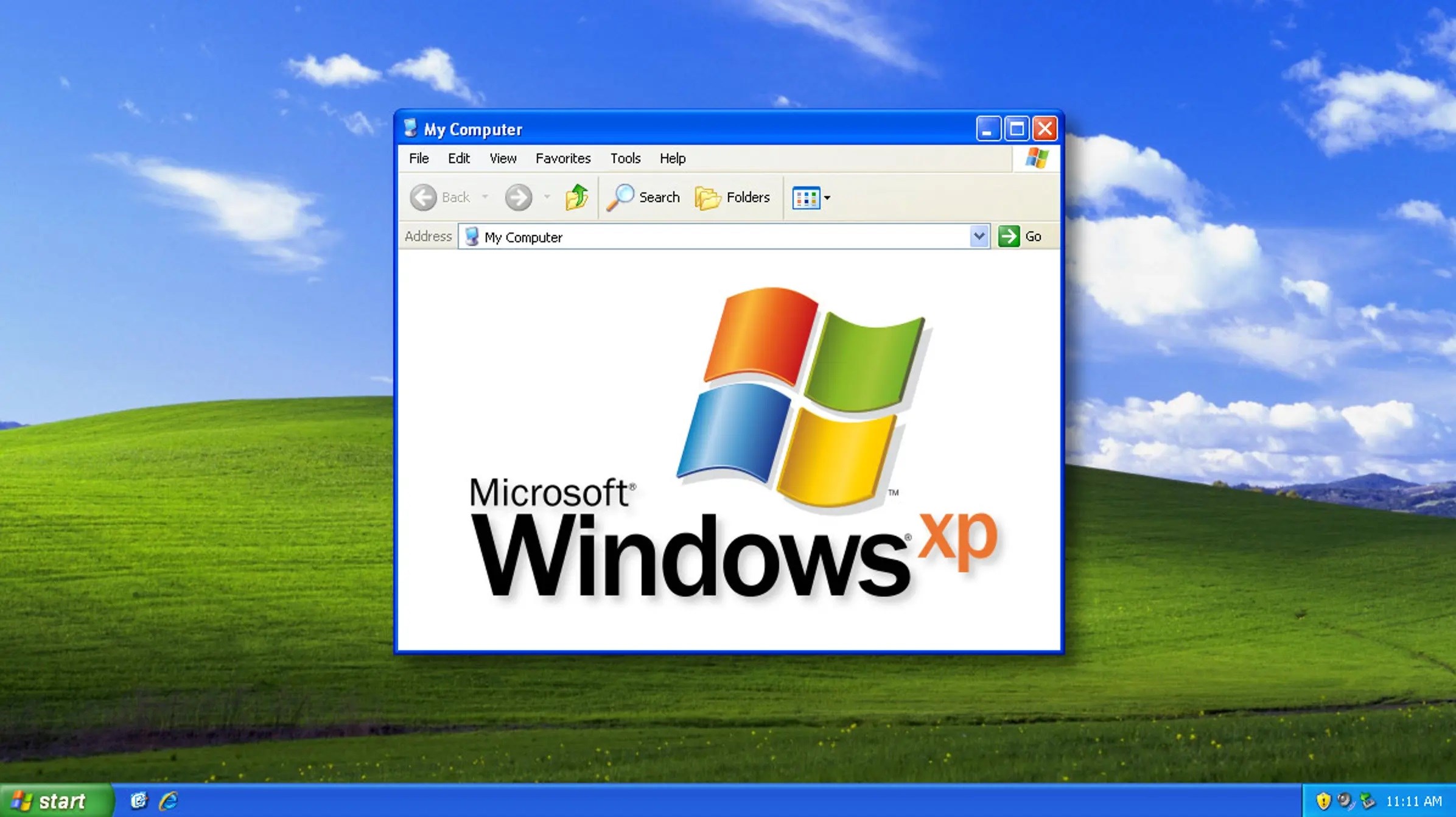This screenshot has width=1456, height=817.
Task: Select the Views dropdown arrow
Action: (826, 197)
